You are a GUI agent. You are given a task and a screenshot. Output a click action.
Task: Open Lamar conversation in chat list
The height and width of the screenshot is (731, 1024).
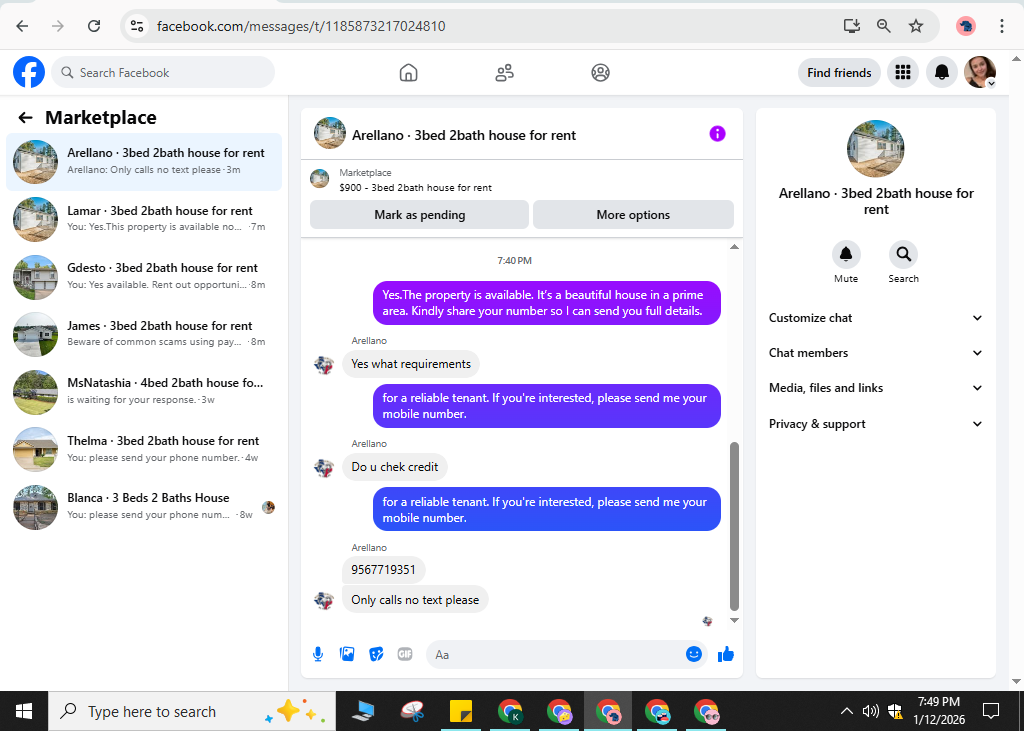(x=144, y=219)
